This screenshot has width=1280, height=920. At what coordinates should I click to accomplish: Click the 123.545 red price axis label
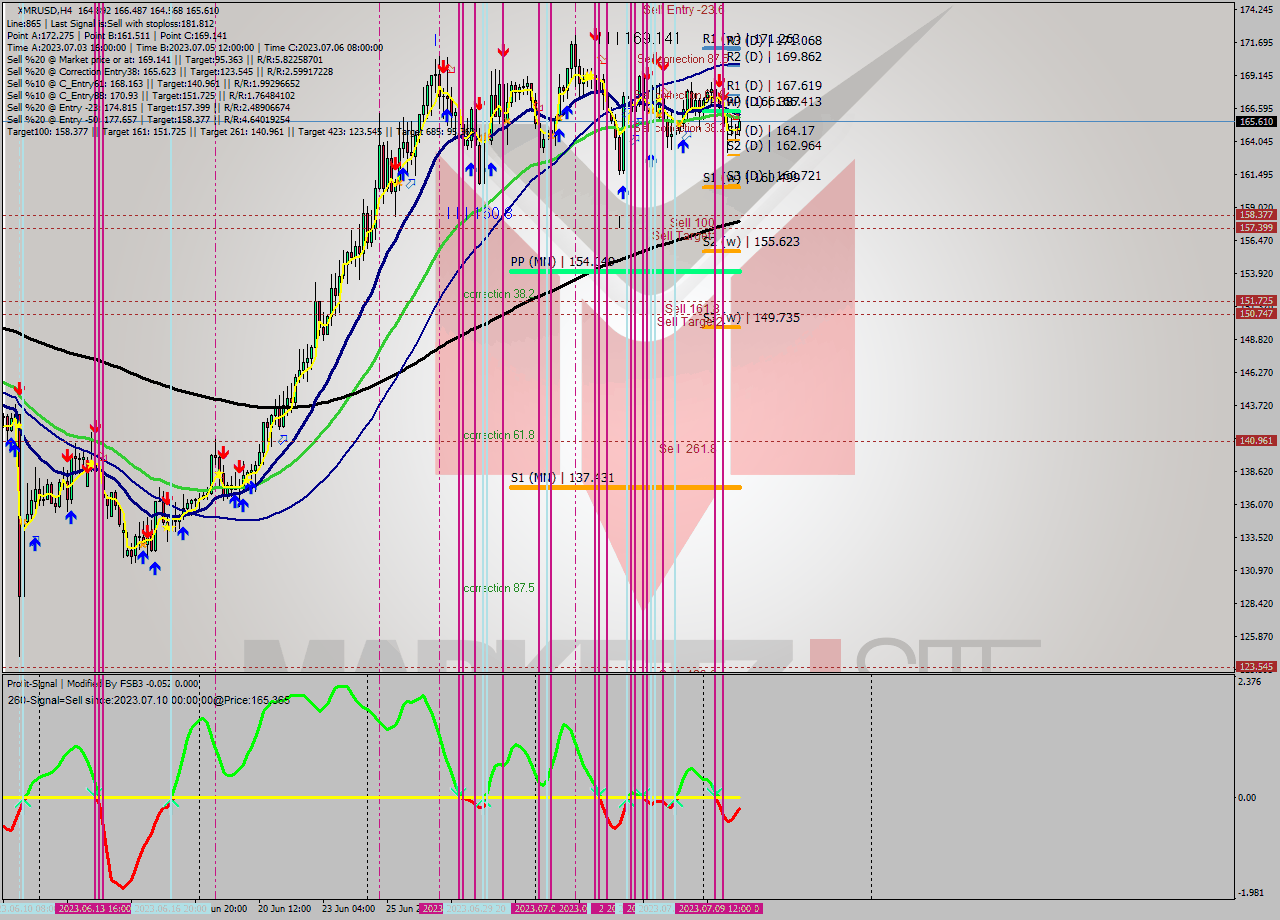click(1256, 666)
